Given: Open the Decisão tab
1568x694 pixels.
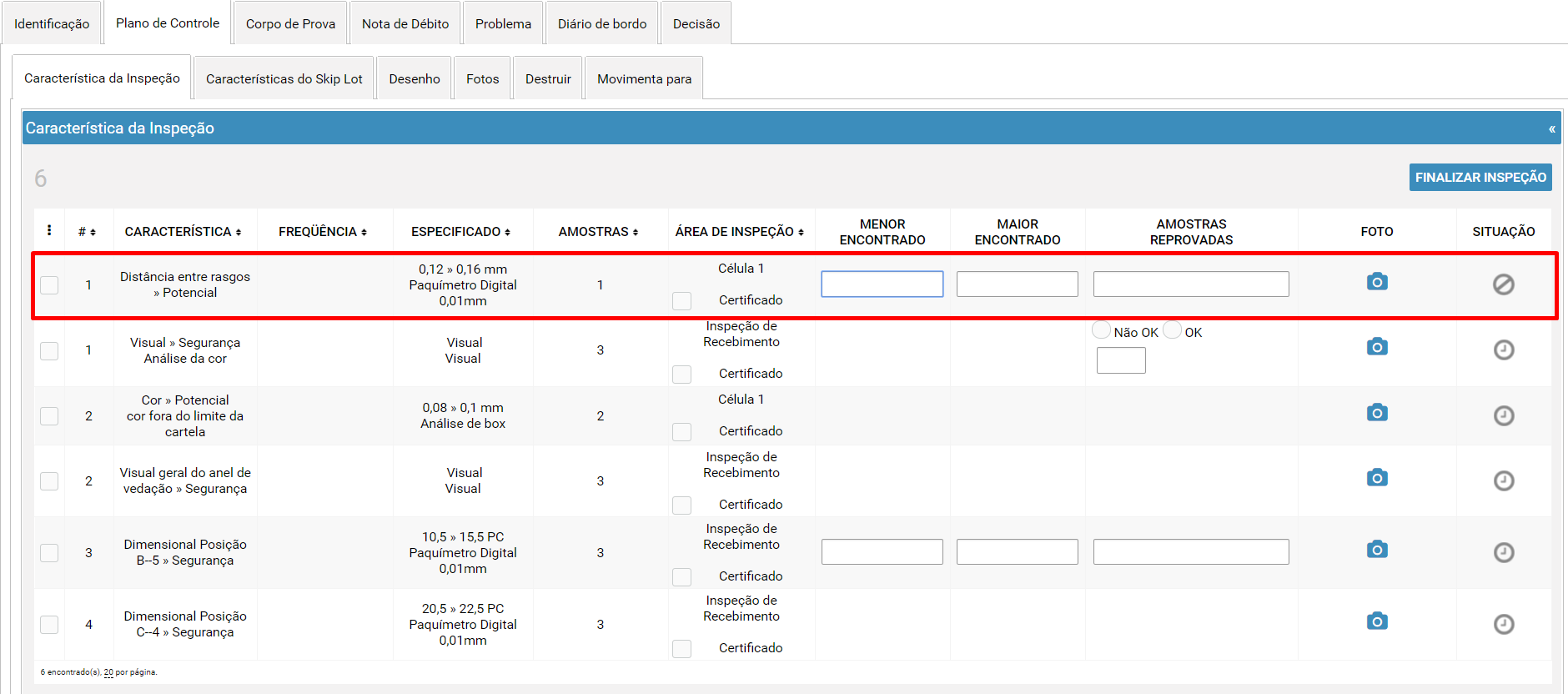Looking at the screenshot, I should (696, 23).
